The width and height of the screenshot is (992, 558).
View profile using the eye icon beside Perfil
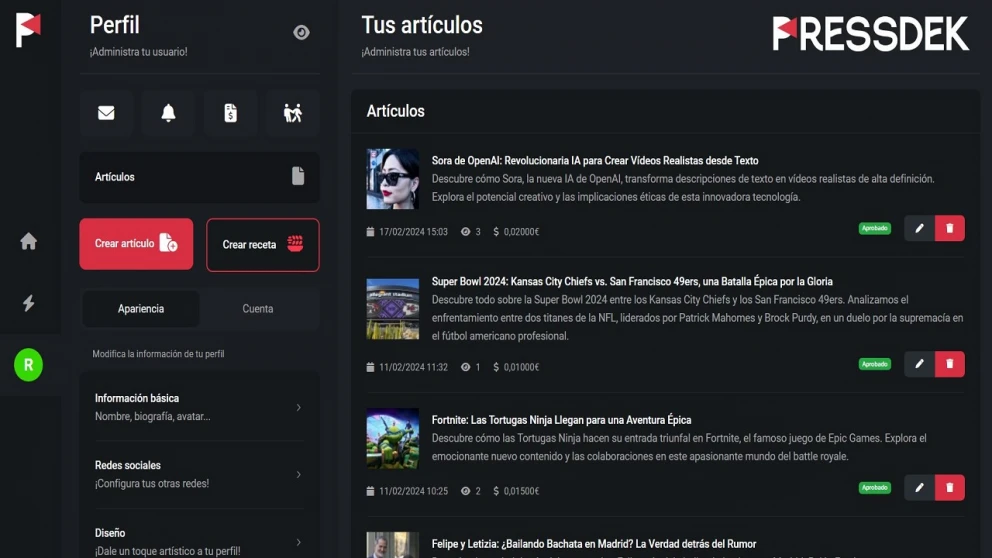[x=301, y=32]
